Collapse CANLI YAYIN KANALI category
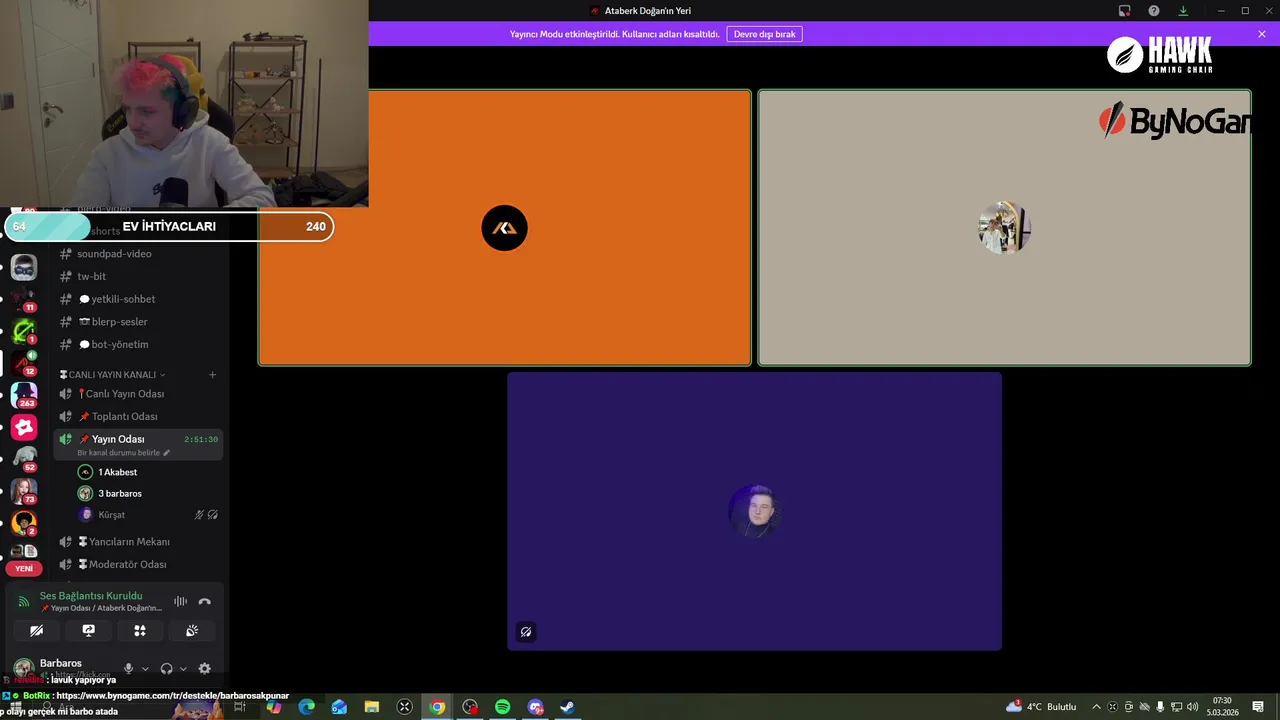Screen dimensions: 1280x720 pyautogui.click(x=112, y=375)
